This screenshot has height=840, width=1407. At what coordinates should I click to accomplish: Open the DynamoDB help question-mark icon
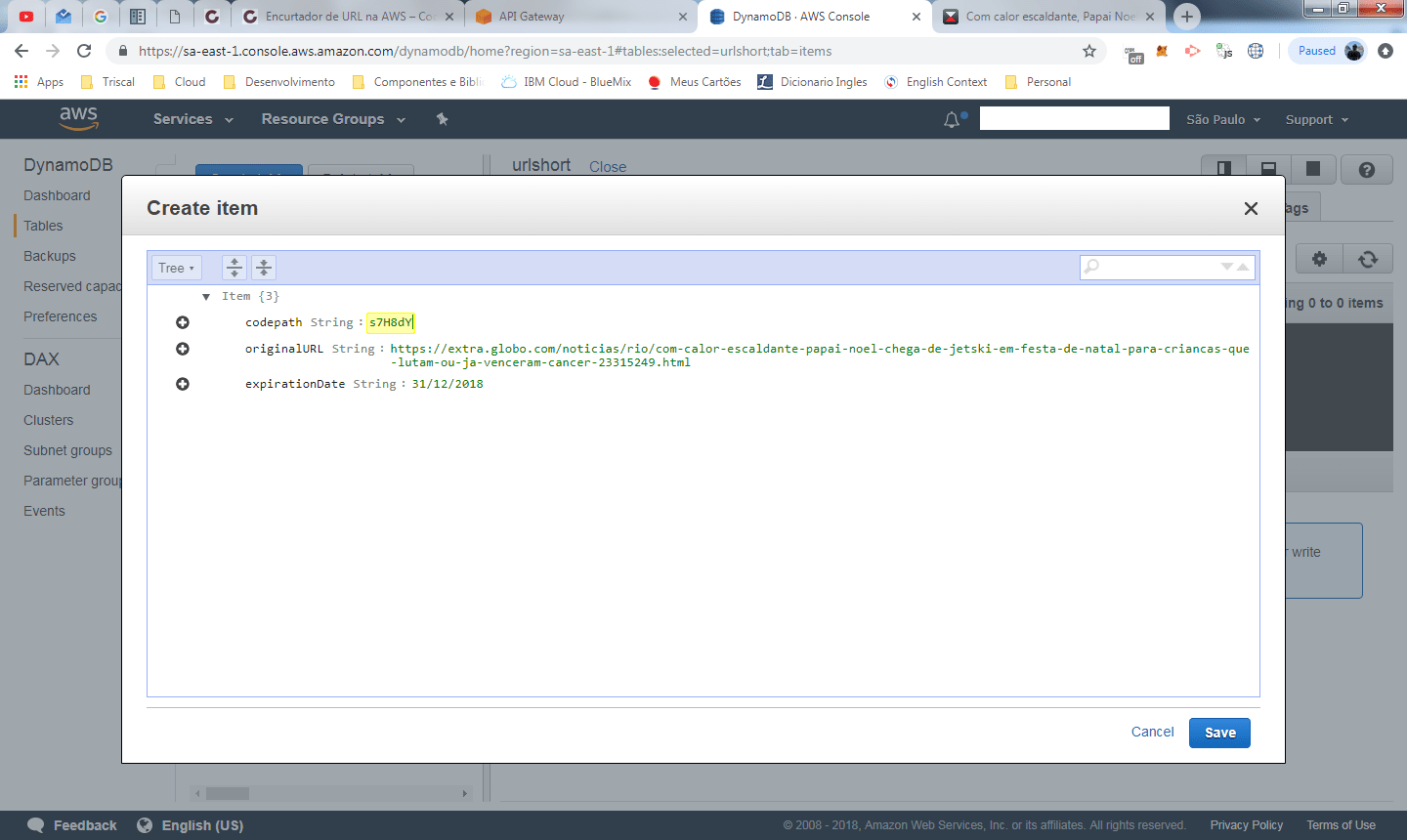pos(1367,170)
